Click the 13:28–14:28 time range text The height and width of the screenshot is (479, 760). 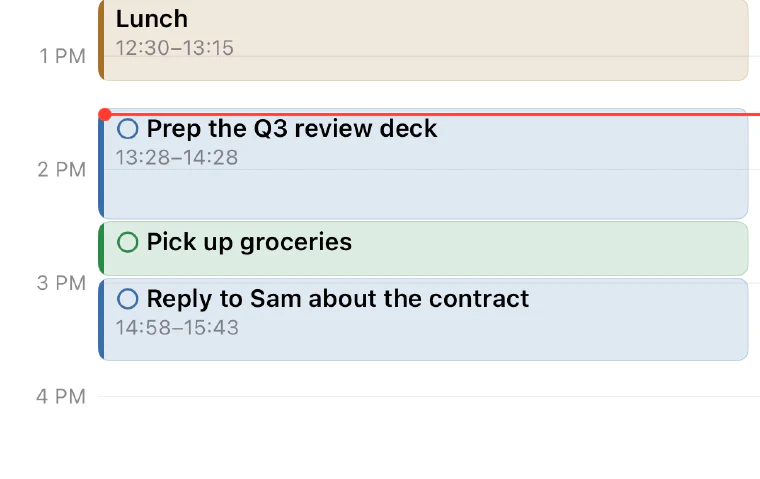177,158
